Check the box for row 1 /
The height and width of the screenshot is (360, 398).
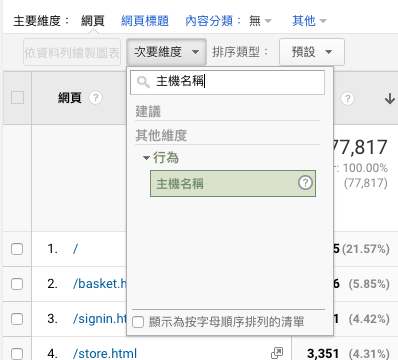point(17,249)
